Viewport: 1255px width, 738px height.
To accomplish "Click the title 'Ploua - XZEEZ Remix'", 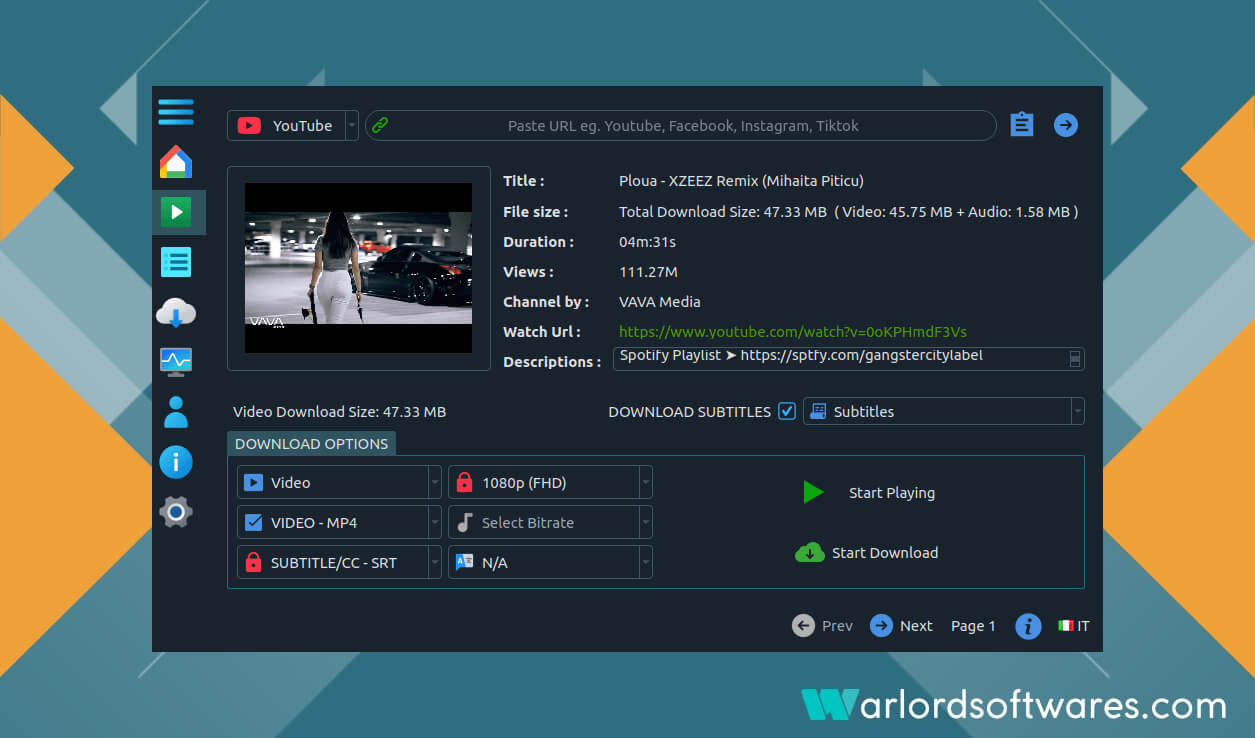I will coord(741,181).
